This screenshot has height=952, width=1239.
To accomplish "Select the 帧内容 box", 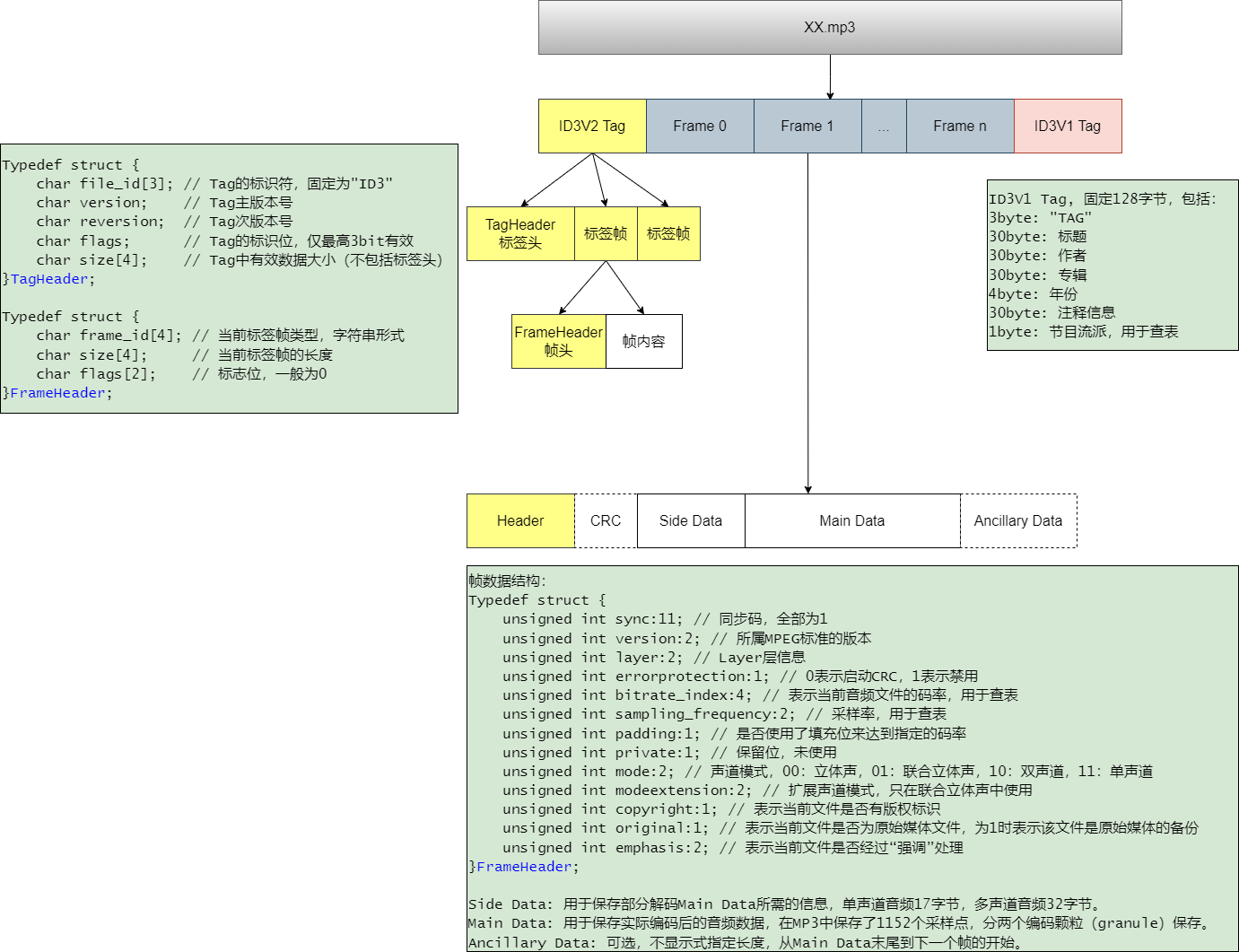I will click(644, 341).
